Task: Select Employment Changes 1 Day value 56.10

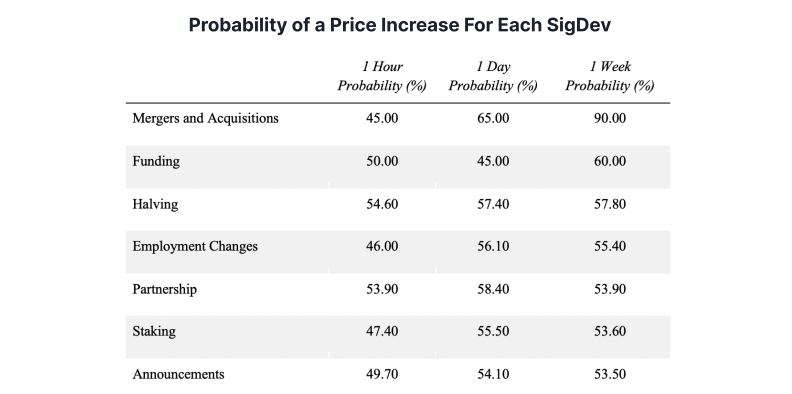Action: [493, 247]
